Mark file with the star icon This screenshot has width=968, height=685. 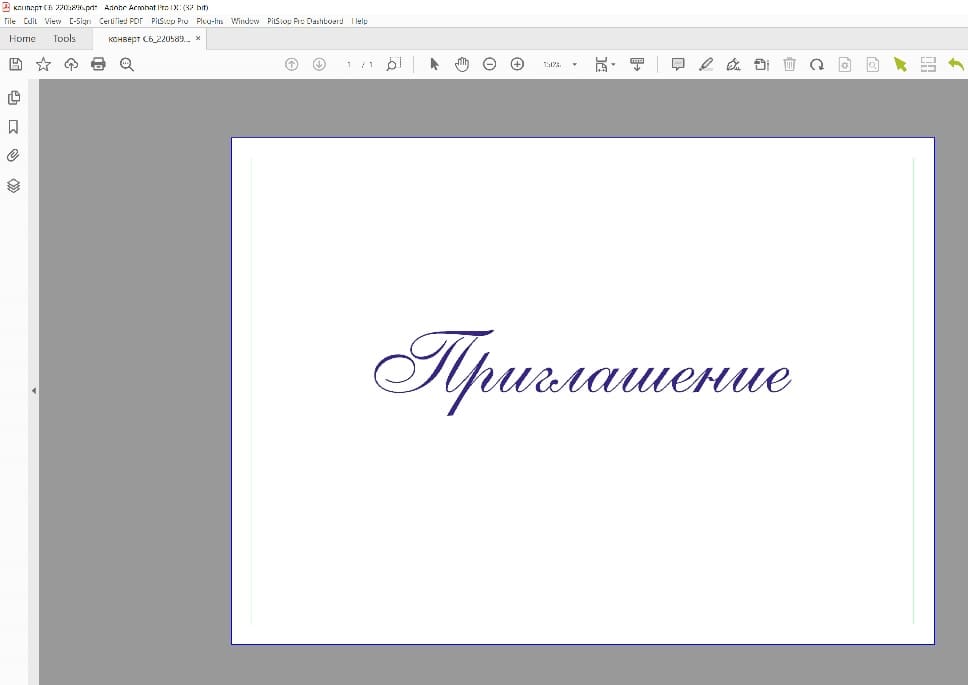click(x=43, y=64)
